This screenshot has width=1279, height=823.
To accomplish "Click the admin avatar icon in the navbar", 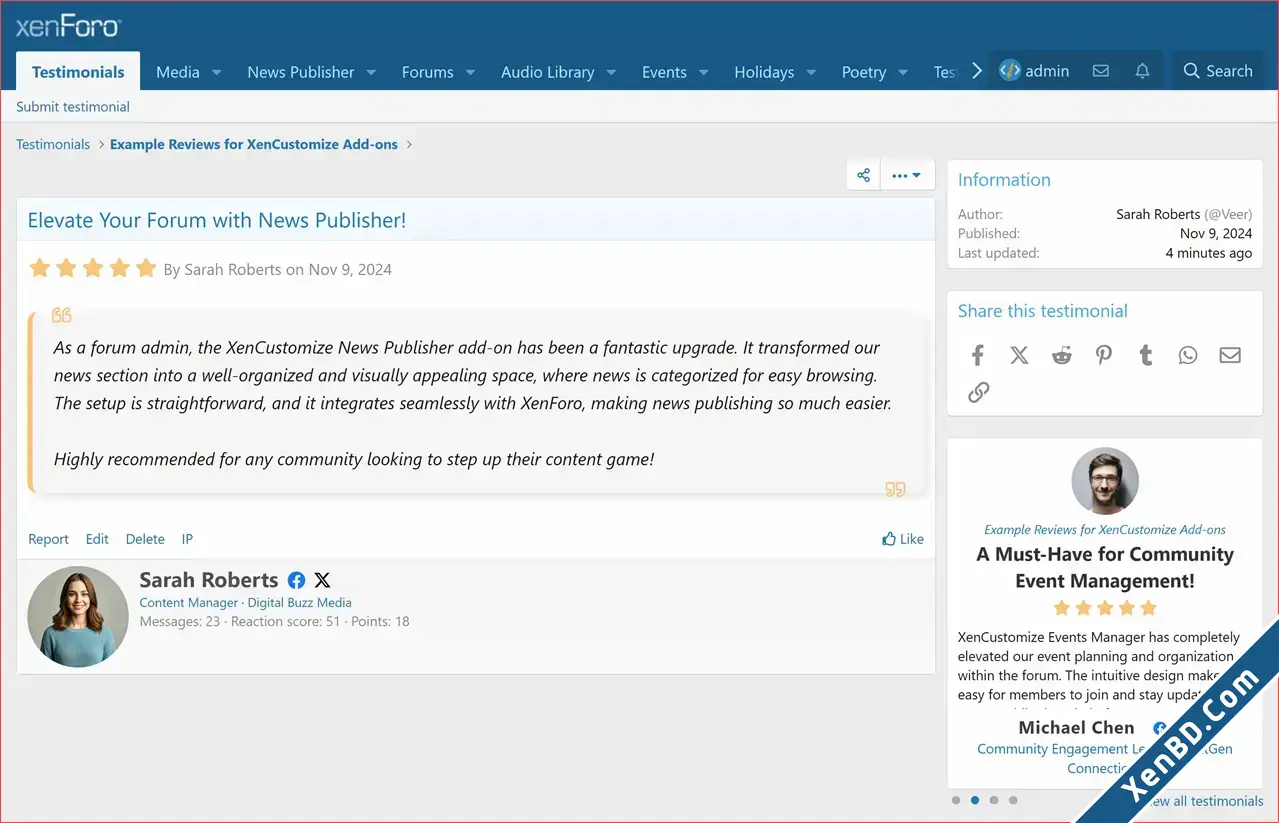I will click(1010, 71).
